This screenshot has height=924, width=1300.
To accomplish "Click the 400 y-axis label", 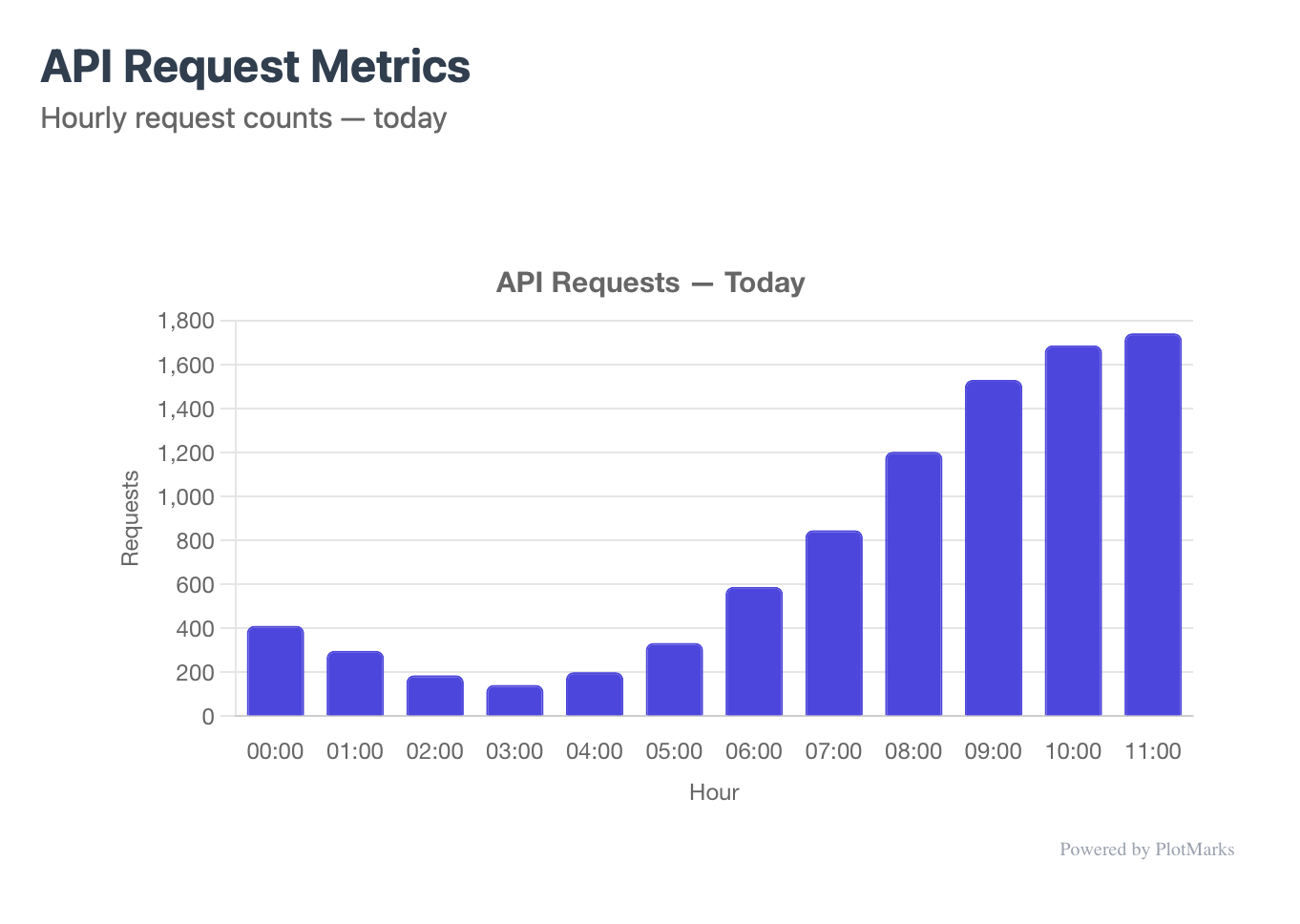I will click(196, 628).
